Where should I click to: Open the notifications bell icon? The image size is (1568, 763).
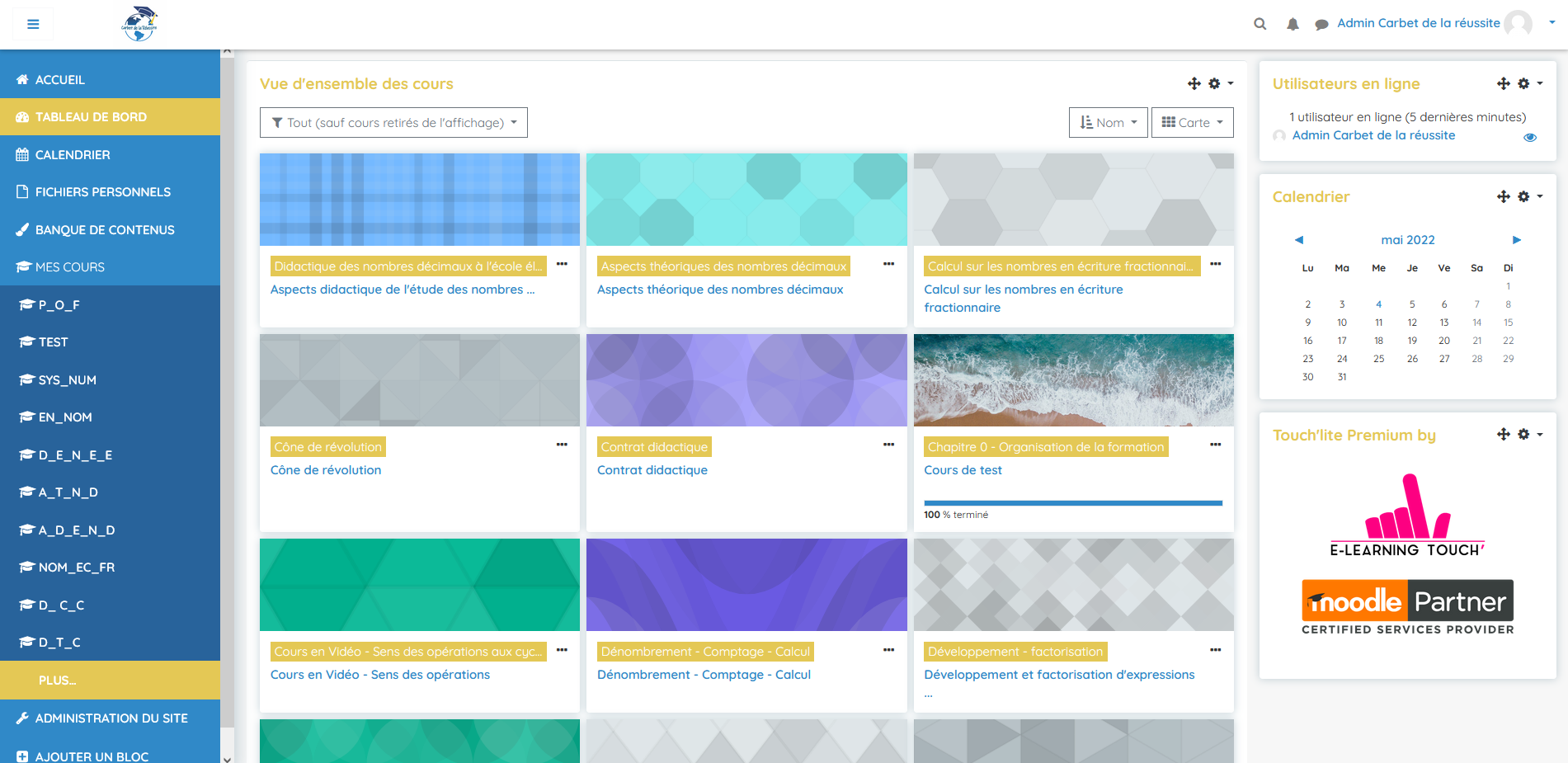pyautogui.click(x=1293, y=24)
